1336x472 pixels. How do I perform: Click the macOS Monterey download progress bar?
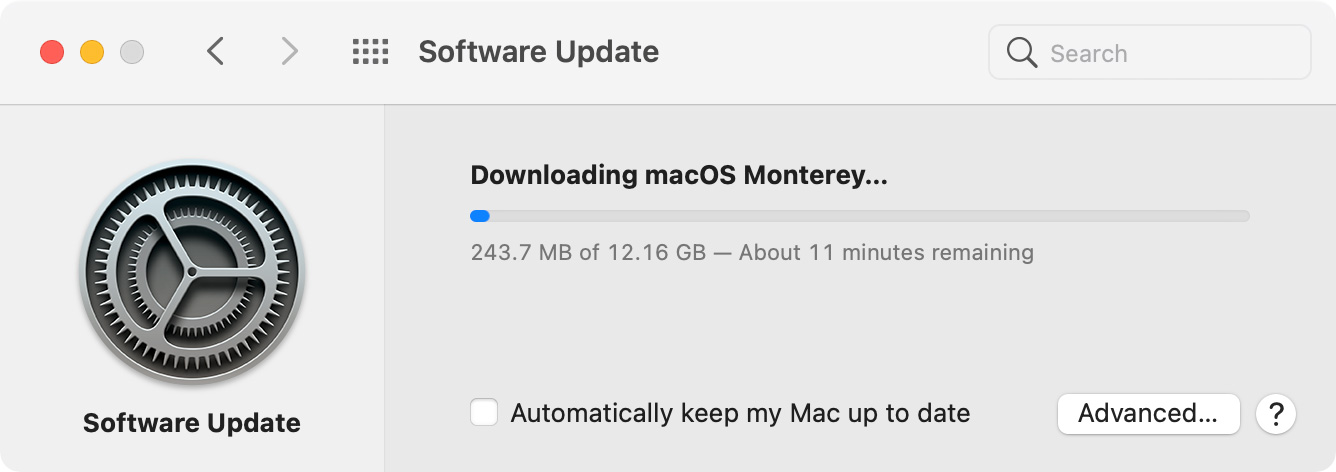click(x=860, y=216)
